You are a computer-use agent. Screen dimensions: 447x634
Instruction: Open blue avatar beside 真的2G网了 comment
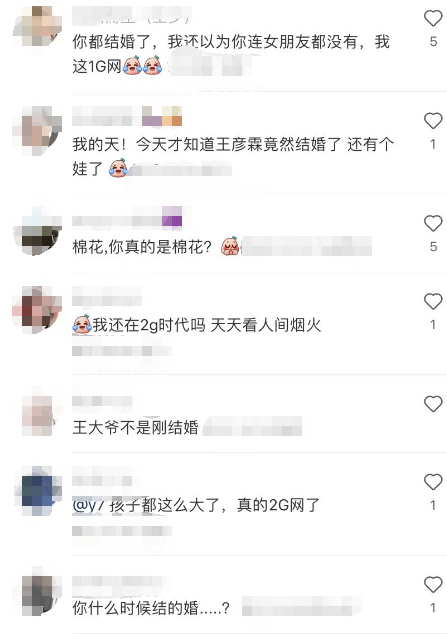pos(37,490)
